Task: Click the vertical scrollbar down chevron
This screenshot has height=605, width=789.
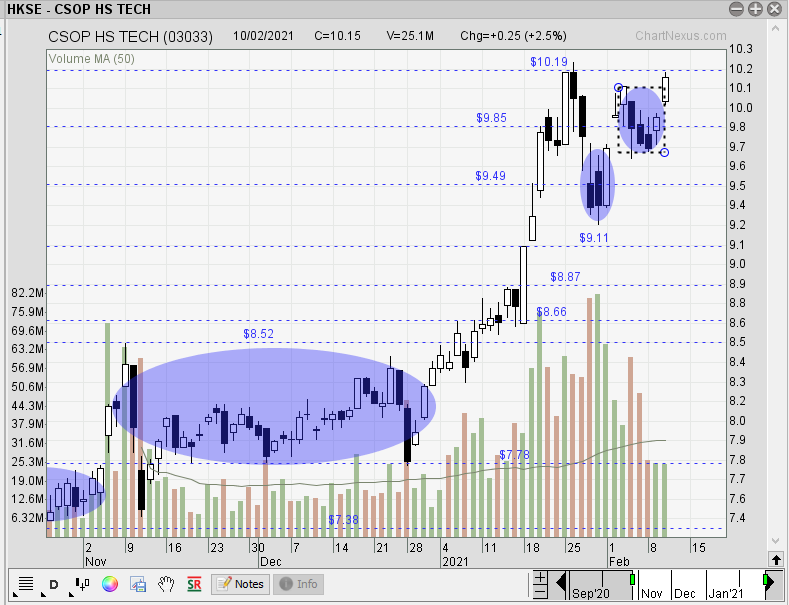Action: 775,541
